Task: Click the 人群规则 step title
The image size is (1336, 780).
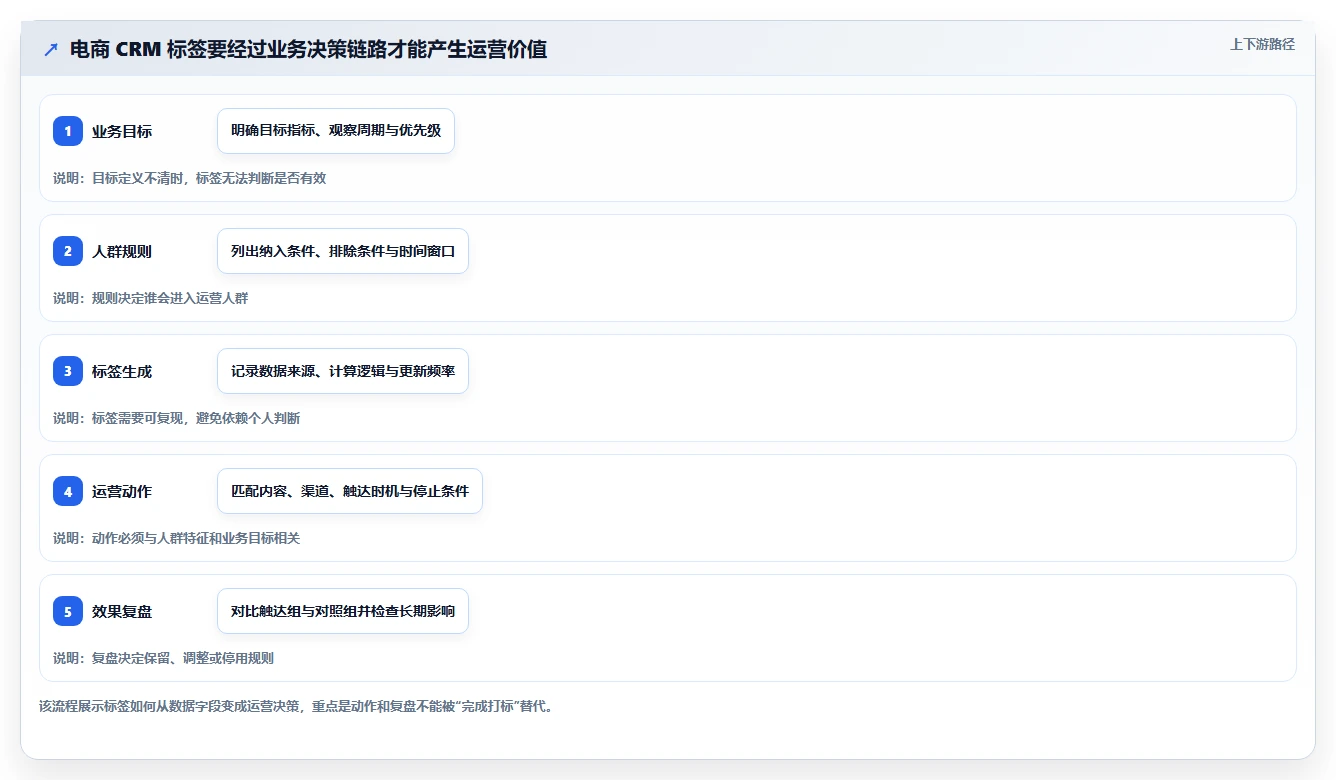Action: (x=122, y=251)
